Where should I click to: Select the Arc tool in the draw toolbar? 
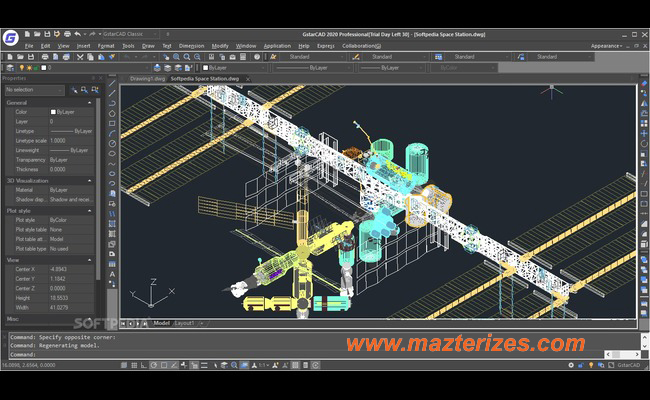tap(112, 133)
